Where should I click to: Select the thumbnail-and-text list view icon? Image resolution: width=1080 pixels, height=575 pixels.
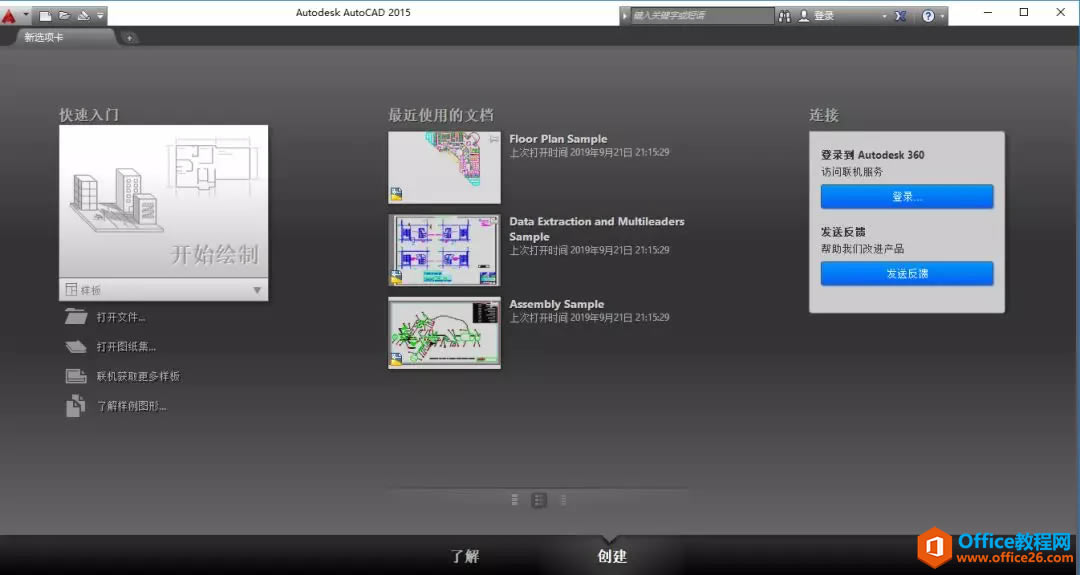(539, 501)
